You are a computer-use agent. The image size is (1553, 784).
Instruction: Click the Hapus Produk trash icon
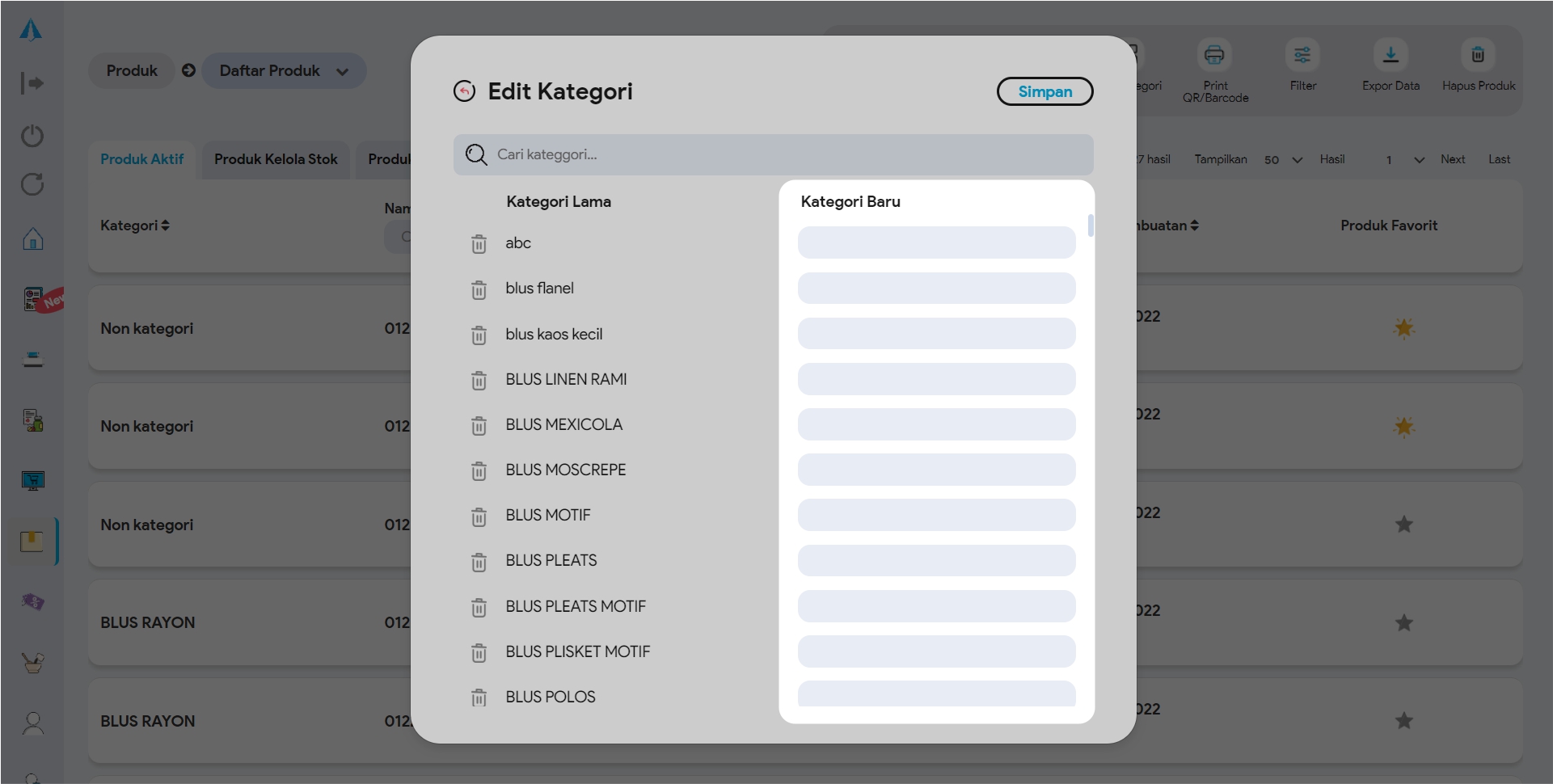(1477, 55)
